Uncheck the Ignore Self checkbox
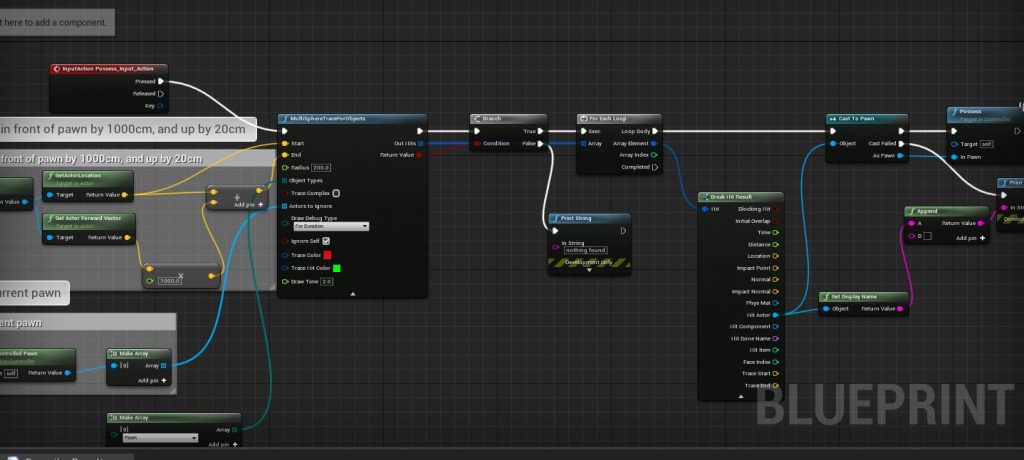This screenshot has width=1024, height=460. [x=326, y=241]
